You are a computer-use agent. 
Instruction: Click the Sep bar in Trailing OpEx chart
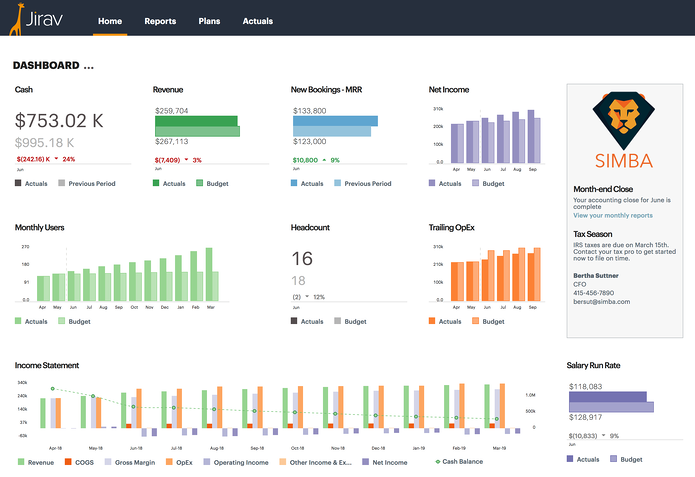tap(531, 277)
